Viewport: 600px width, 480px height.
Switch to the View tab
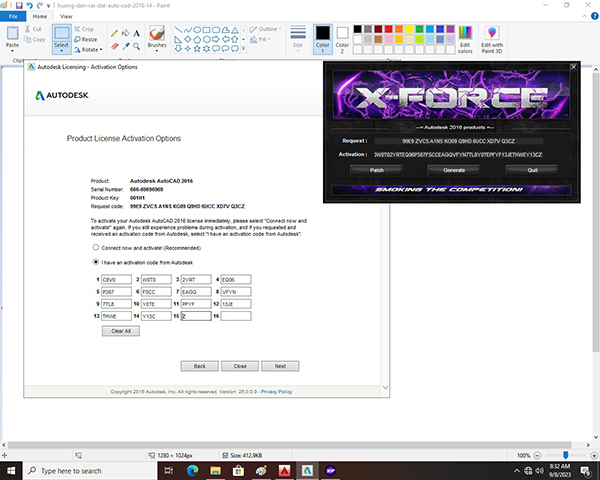[x=66, y=16]
